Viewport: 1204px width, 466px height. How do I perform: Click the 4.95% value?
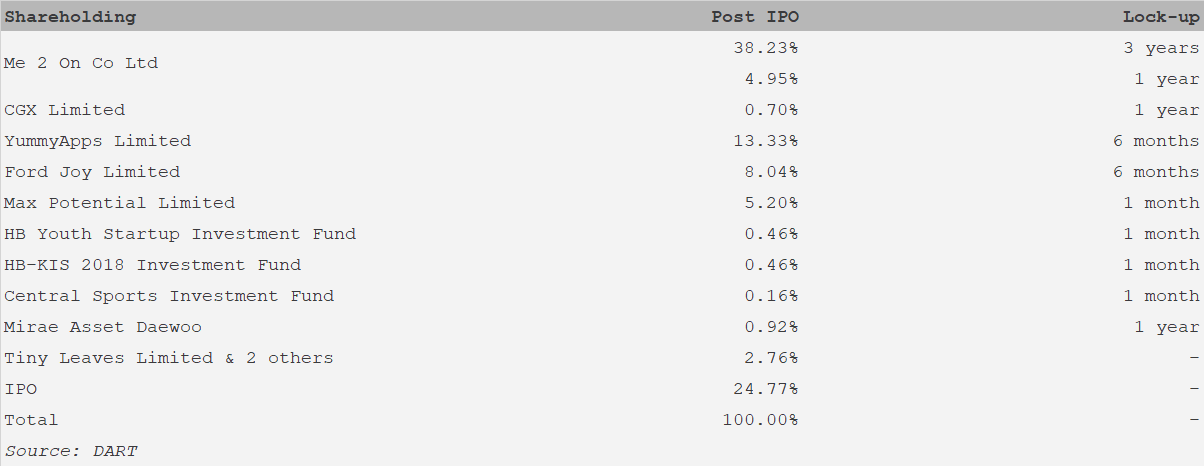(771, 79)
